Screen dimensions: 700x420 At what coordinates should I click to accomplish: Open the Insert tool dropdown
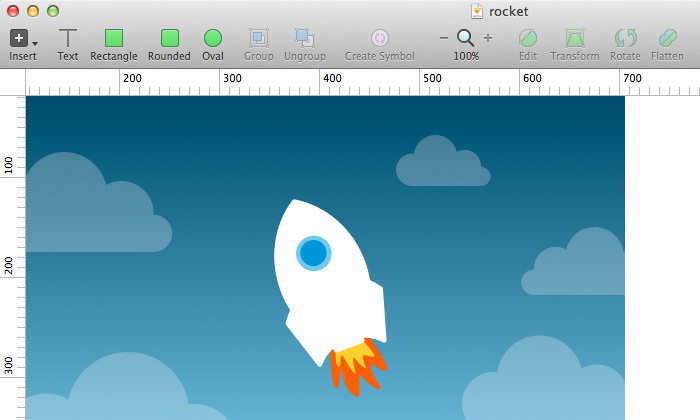pyautogui.click(x=23, y=39)
